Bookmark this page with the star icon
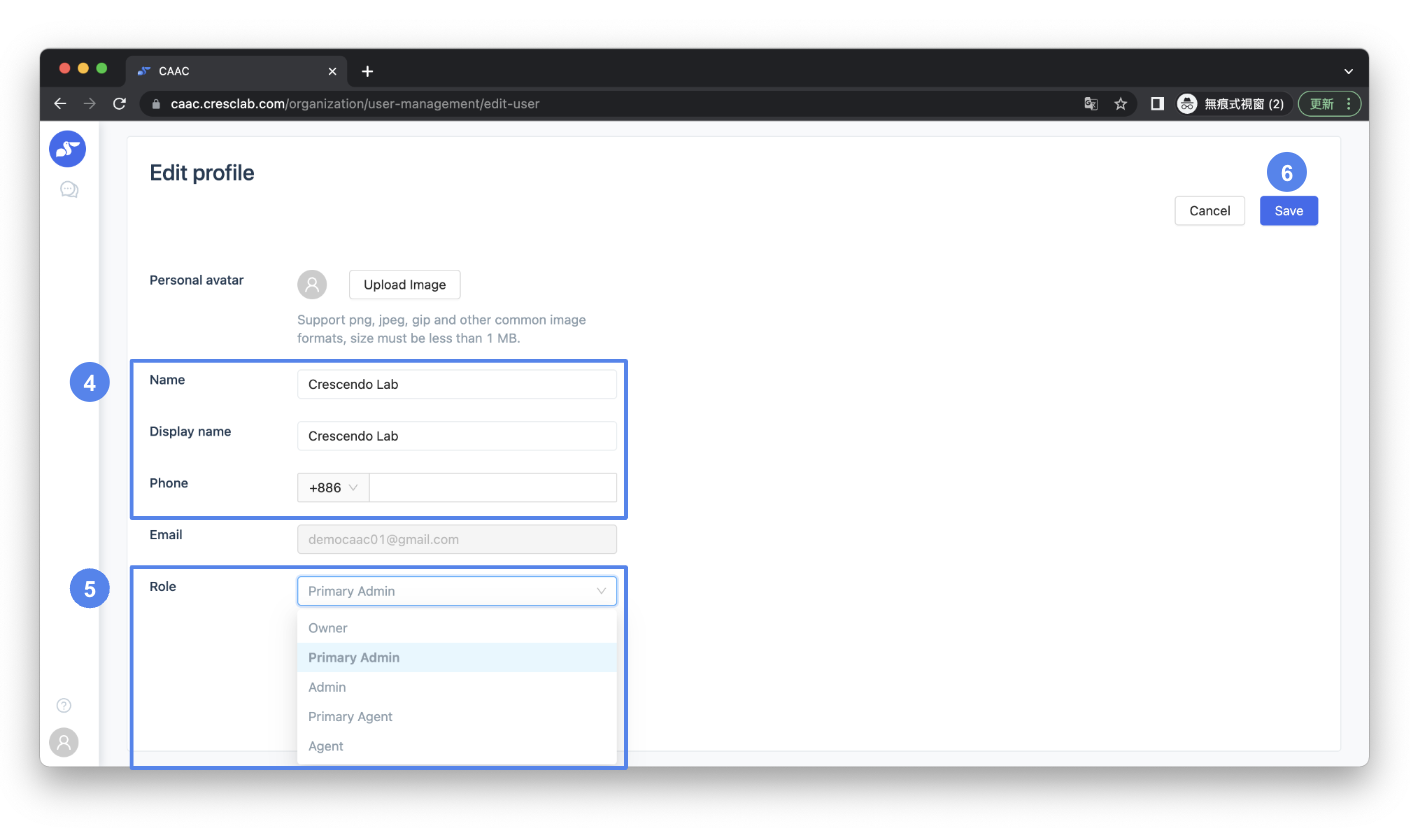The width and height of the screenshot is (1410, 836). click(x=1121, y=103)
